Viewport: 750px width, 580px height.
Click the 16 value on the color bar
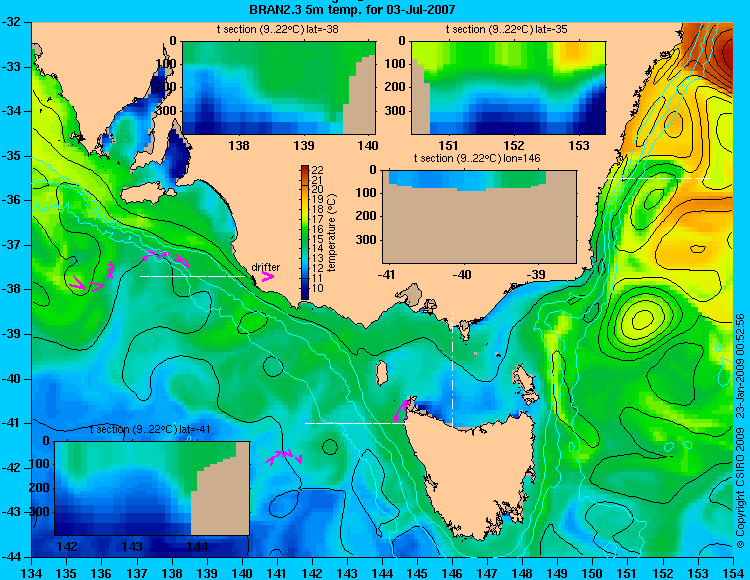coord(318,229)
